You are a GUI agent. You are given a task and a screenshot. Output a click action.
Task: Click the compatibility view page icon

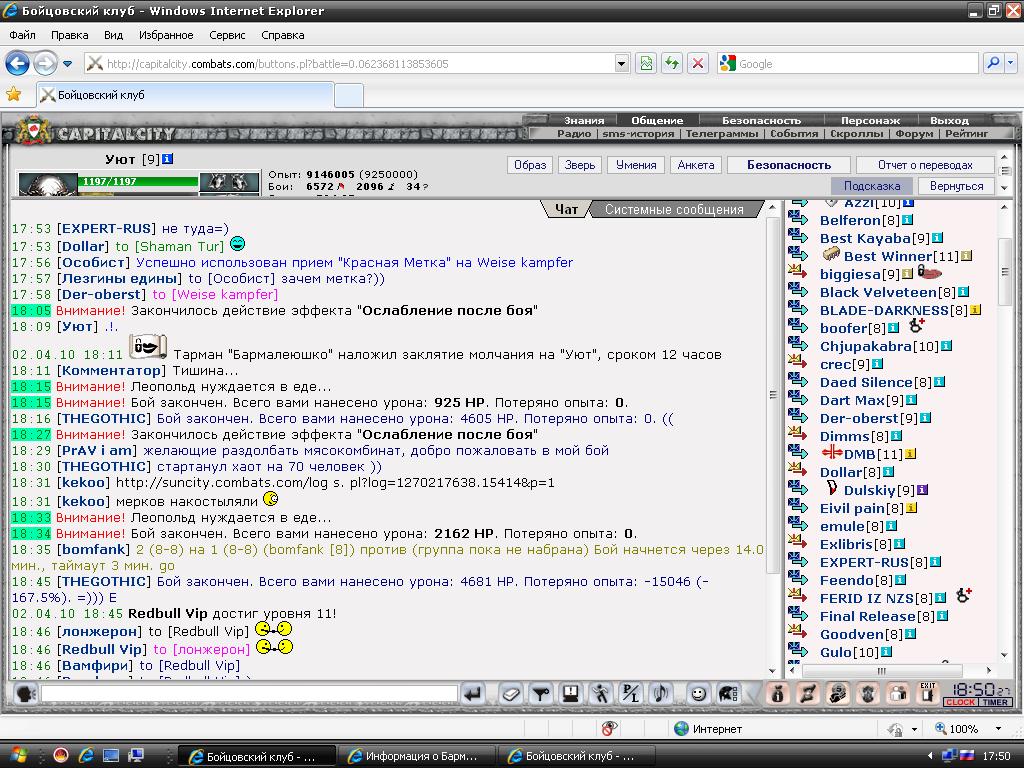[x=646, y=63]
